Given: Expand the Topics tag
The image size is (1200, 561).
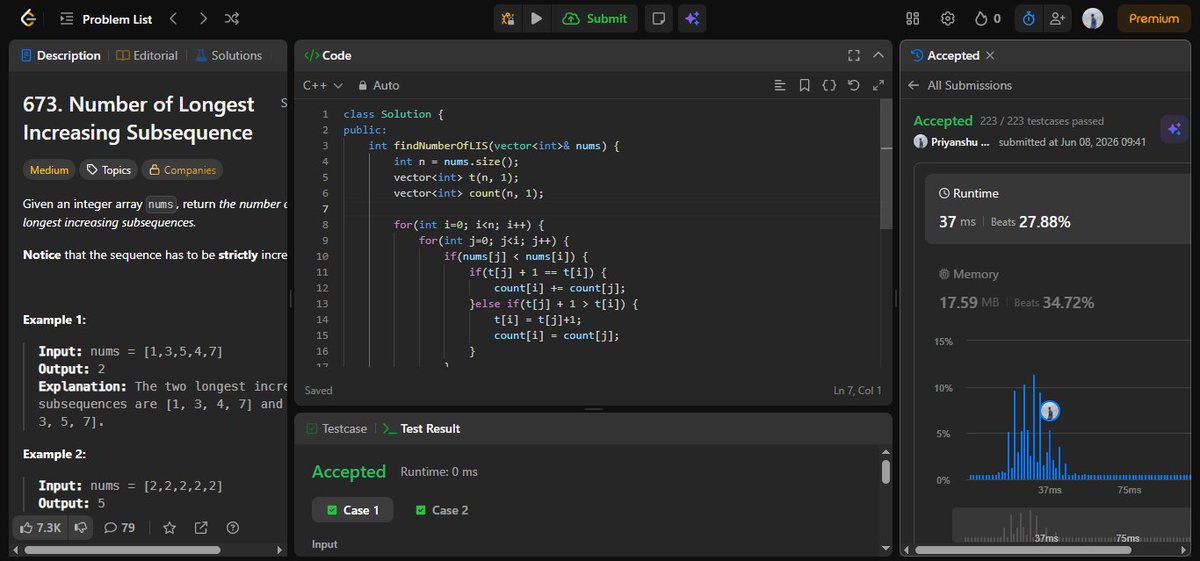Looking at the screenshot, I should pyautogui.click(x=108, y=170).
